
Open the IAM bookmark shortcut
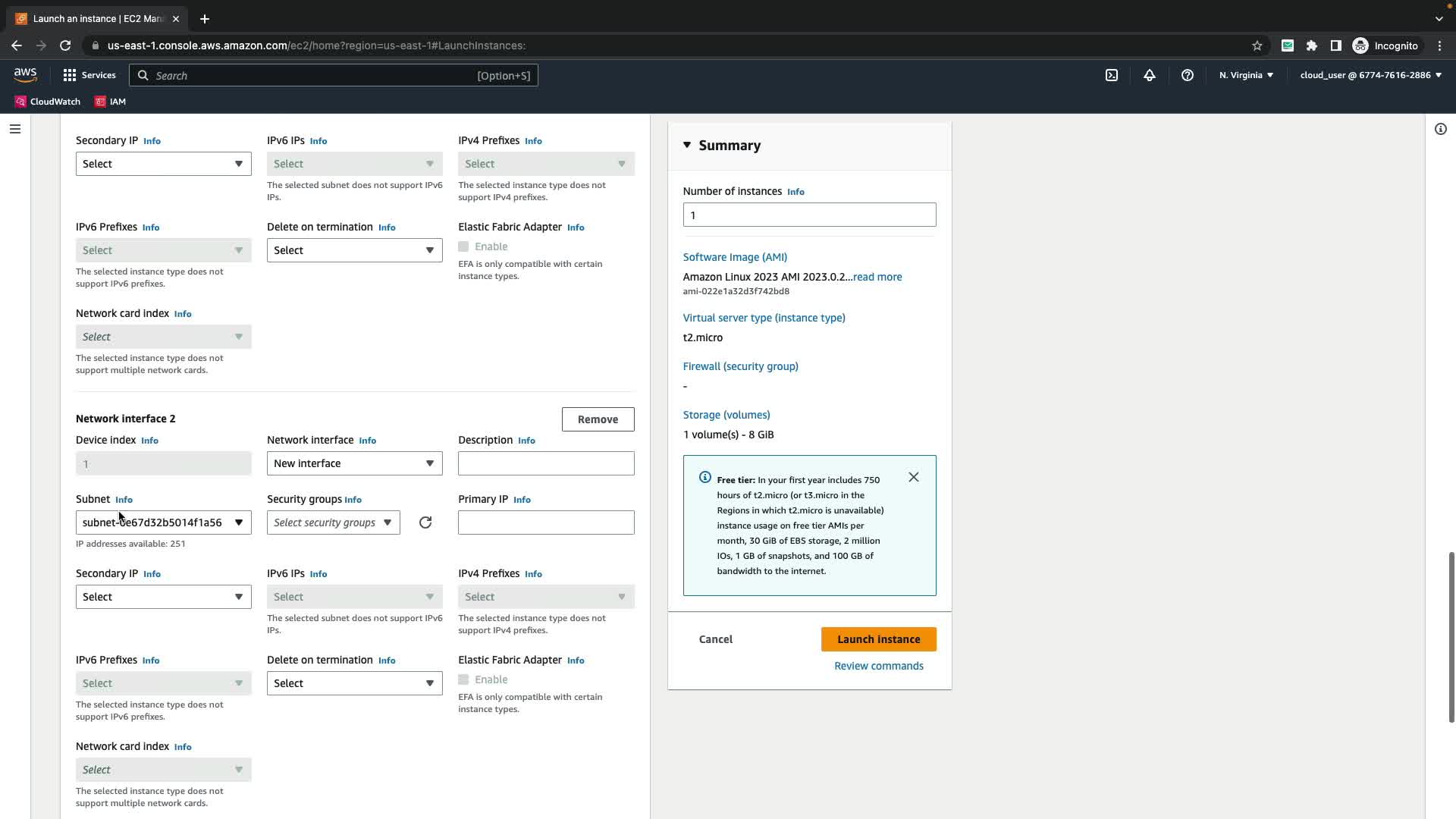(x=110, y=102)
